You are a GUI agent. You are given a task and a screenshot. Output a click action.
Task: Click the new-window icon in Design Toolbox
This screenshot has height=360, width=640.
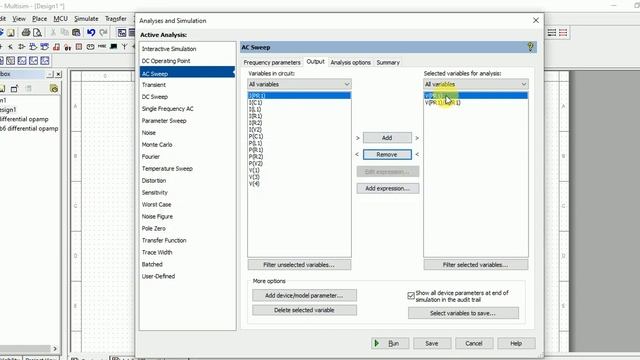coord(14,89)
